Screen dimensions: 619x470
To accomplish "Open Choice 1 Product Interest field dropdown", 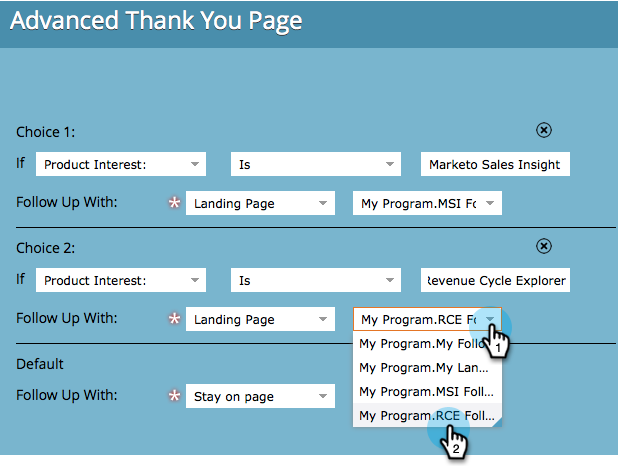I will tap(121, 164).
